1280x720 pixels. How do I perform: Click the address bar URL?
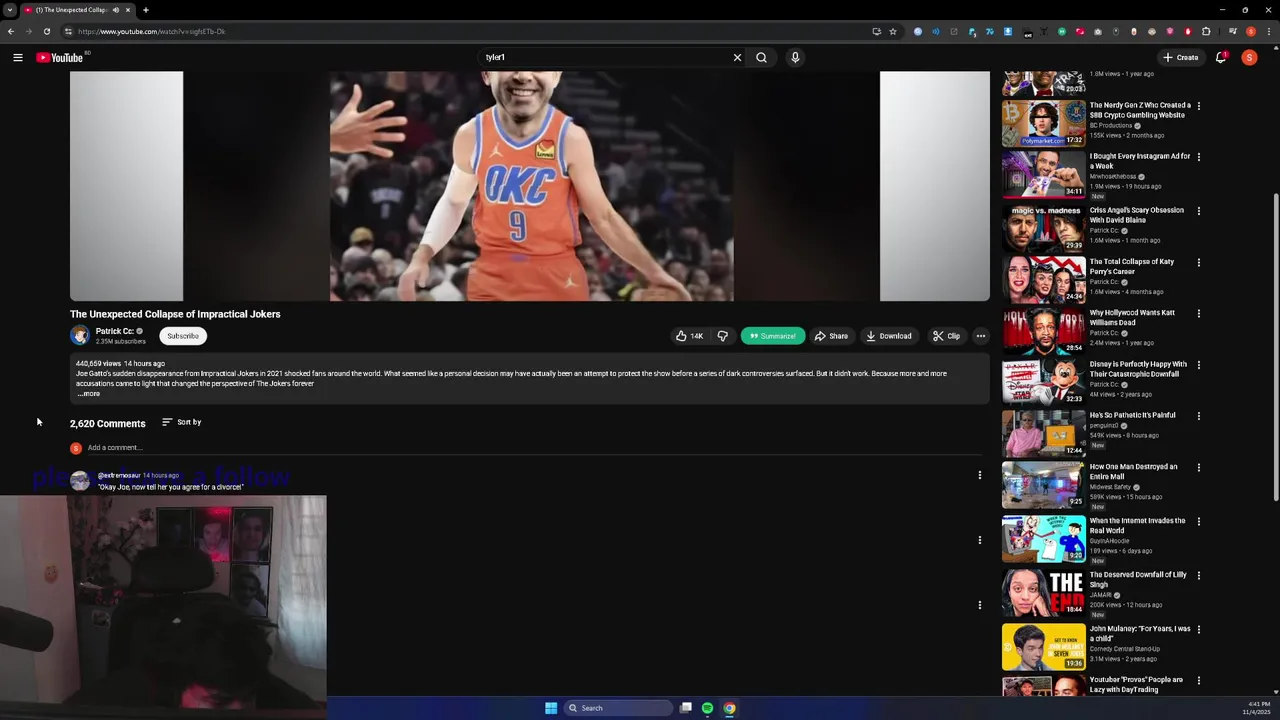point(152,31)
